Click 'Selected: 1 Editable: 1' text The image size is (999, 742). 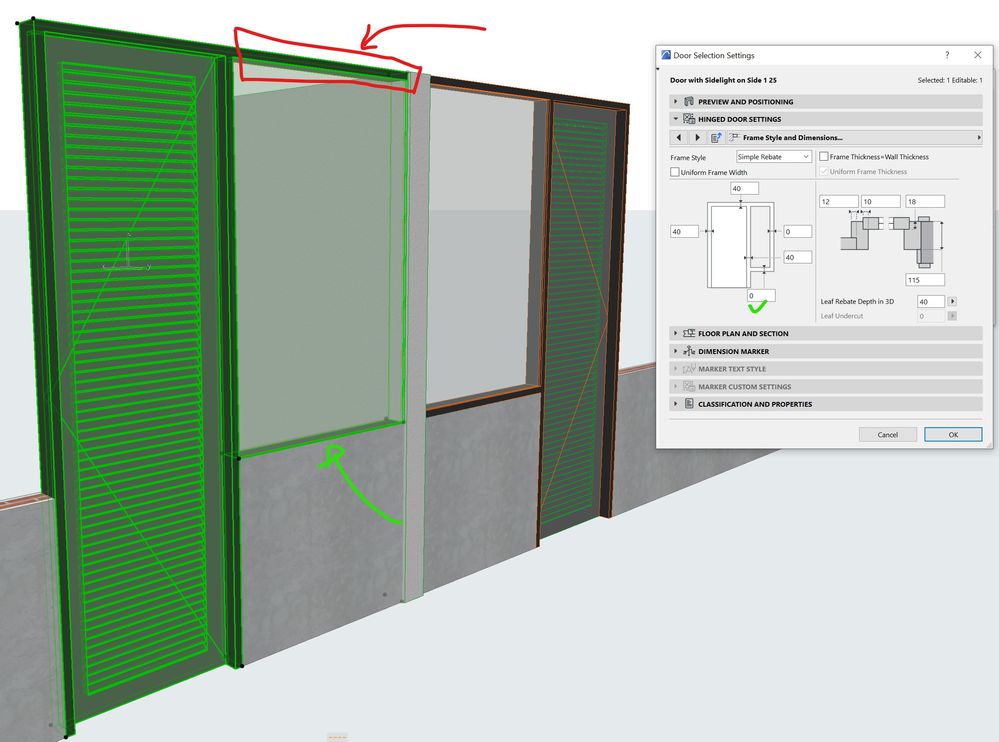(950, 80)
